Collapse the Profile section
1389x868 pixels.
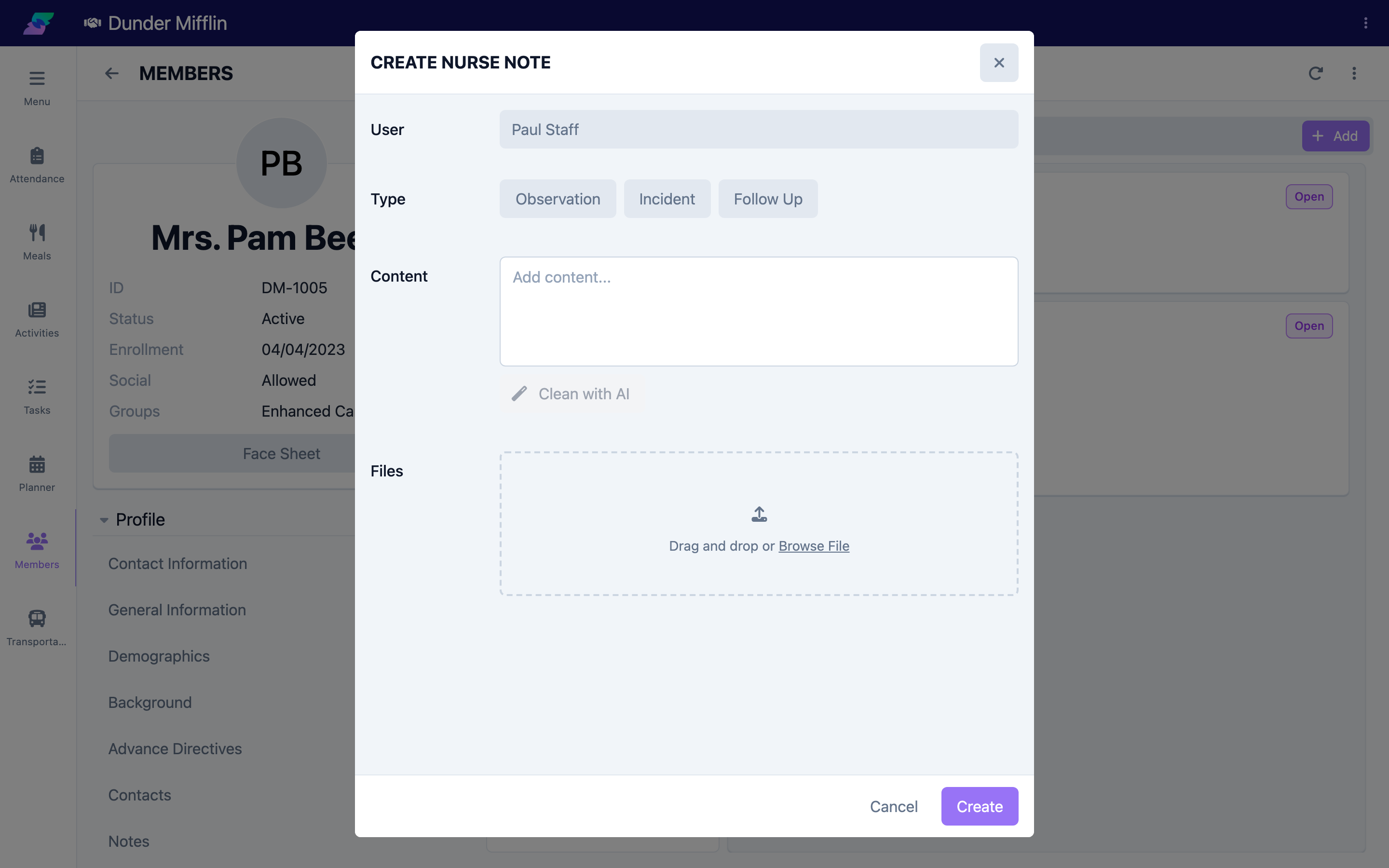pos(104,520)
